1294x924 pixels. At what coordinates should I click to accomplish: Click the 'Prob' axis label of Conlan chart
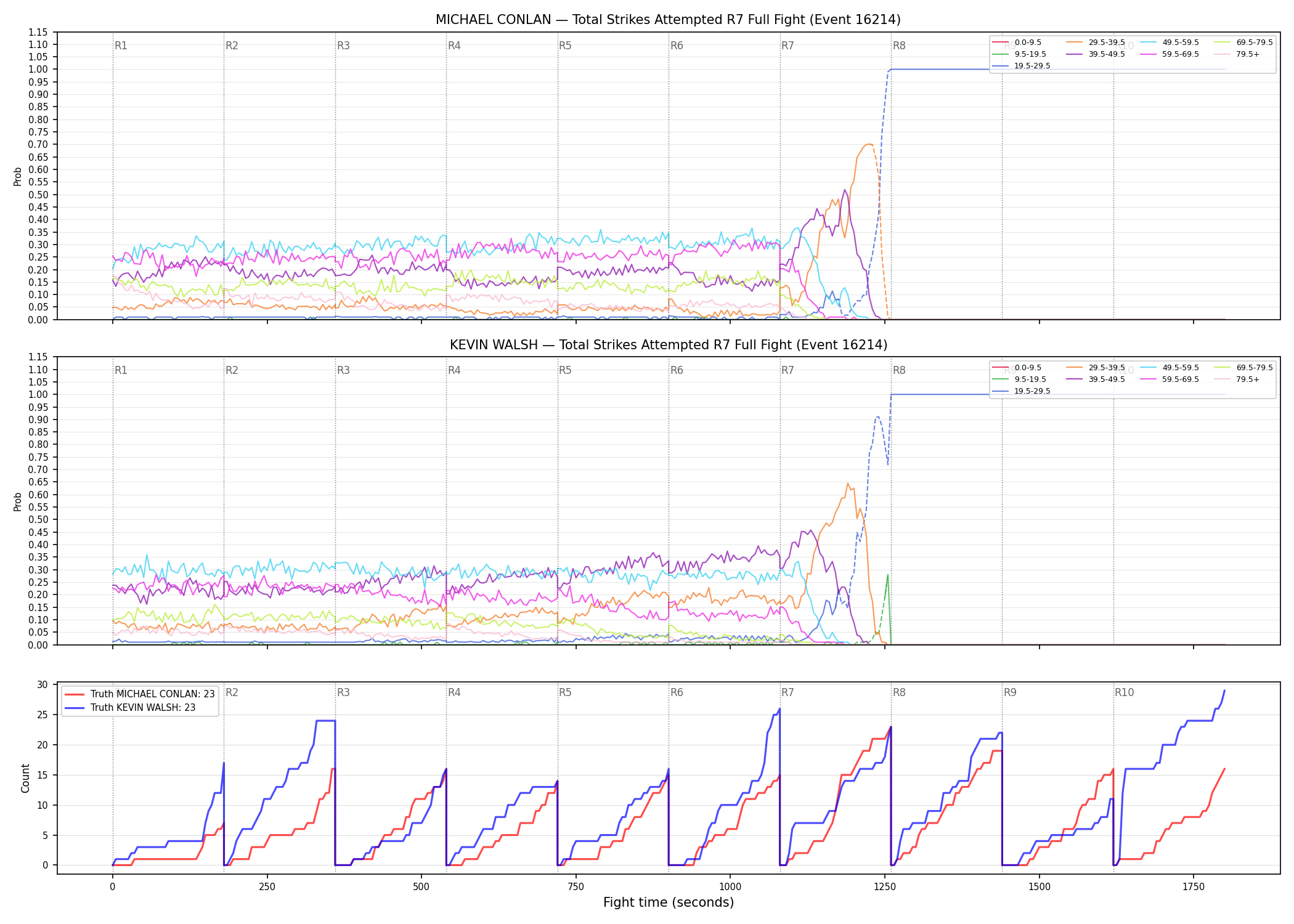(18, 176)
